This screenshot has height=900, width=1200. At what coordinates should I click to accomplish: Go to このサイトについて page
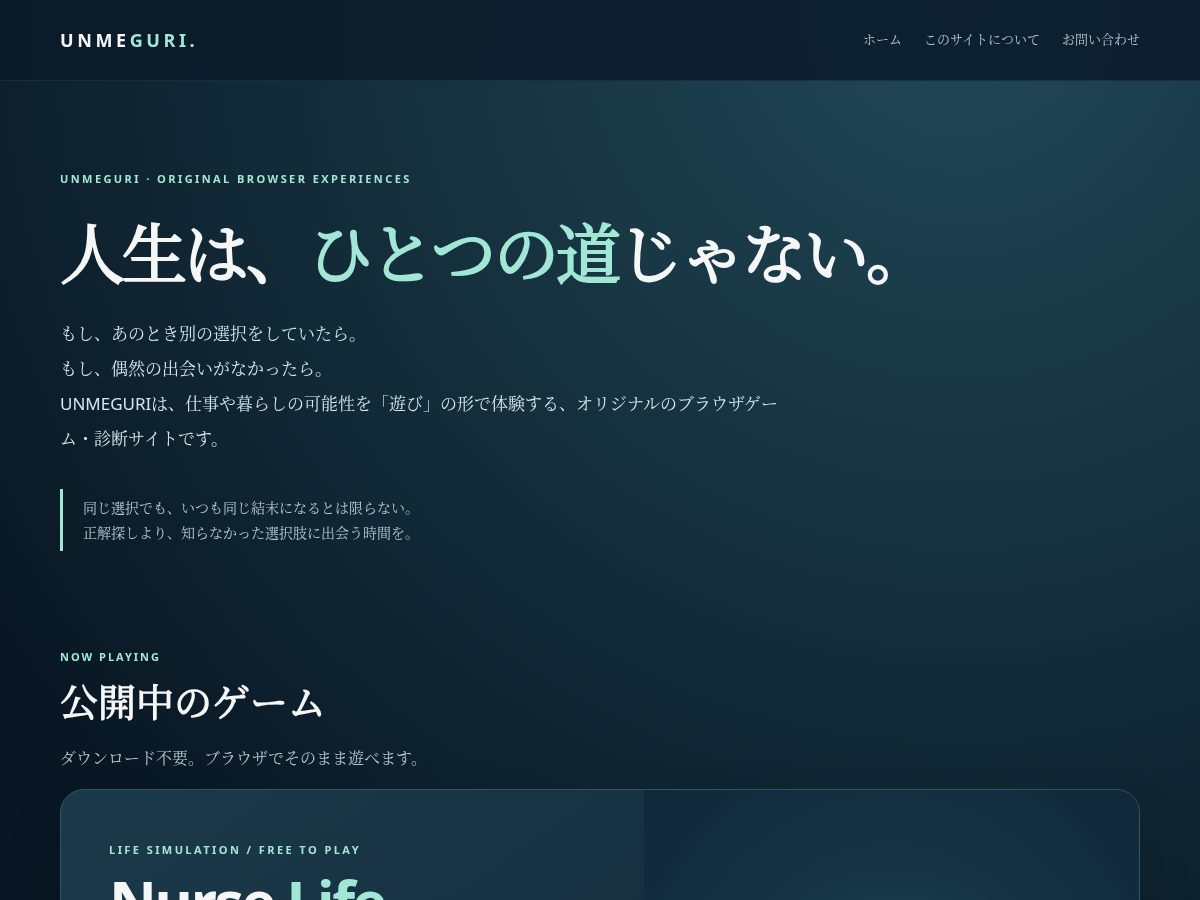point(981,40)
